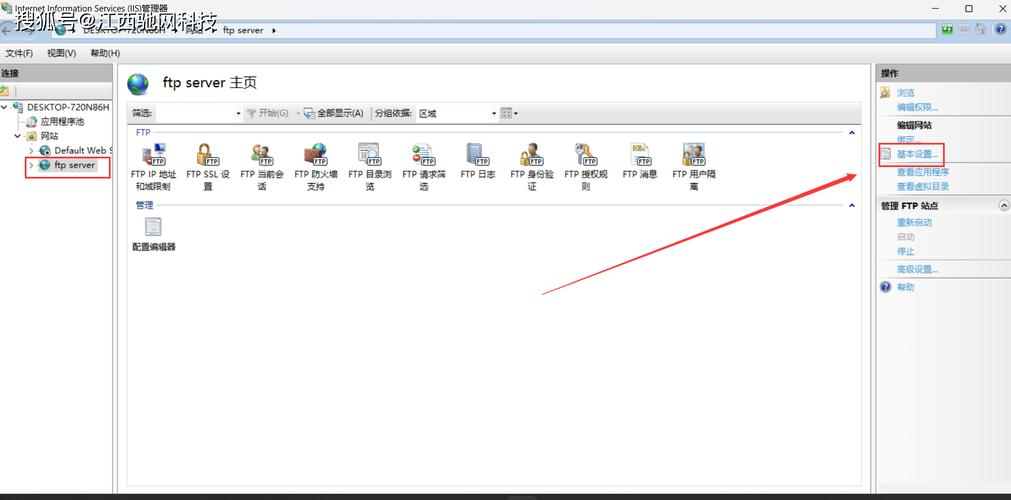Click the 基本设置... link
The image size is (1011, 500).
click(917, 155)
